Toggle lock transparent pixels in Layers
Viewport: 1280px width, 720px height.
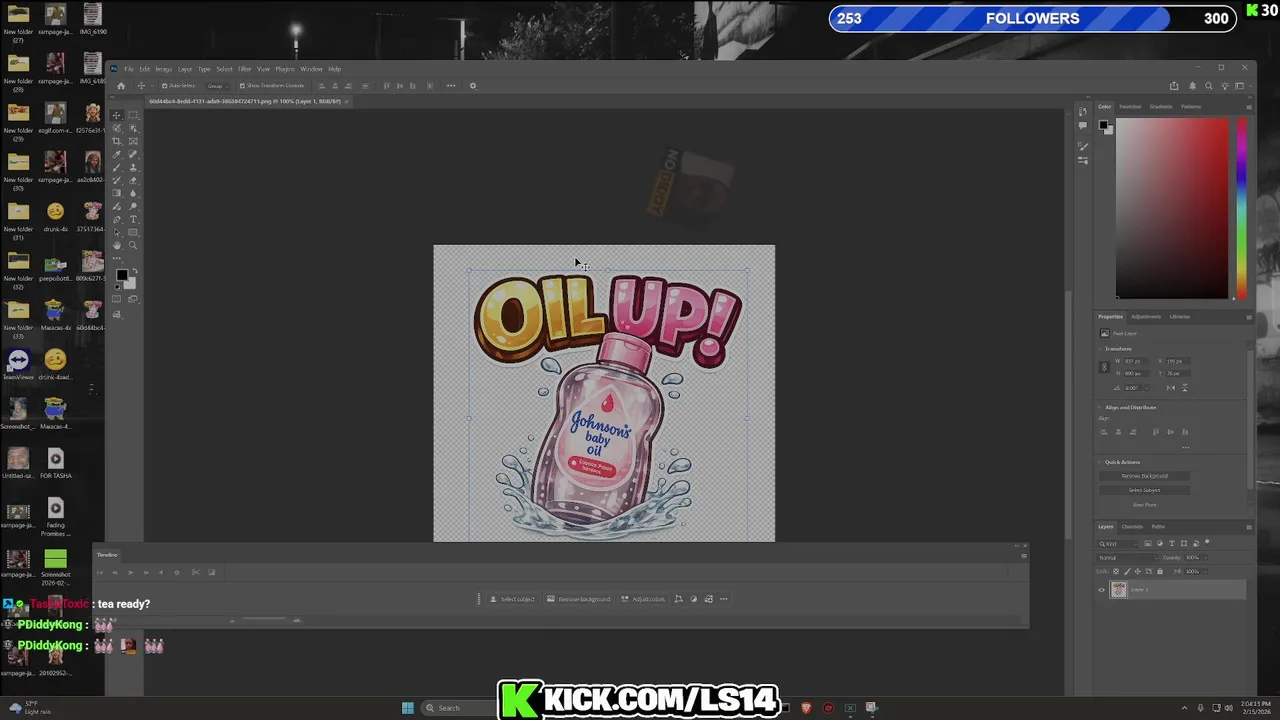click(1116, 571)
